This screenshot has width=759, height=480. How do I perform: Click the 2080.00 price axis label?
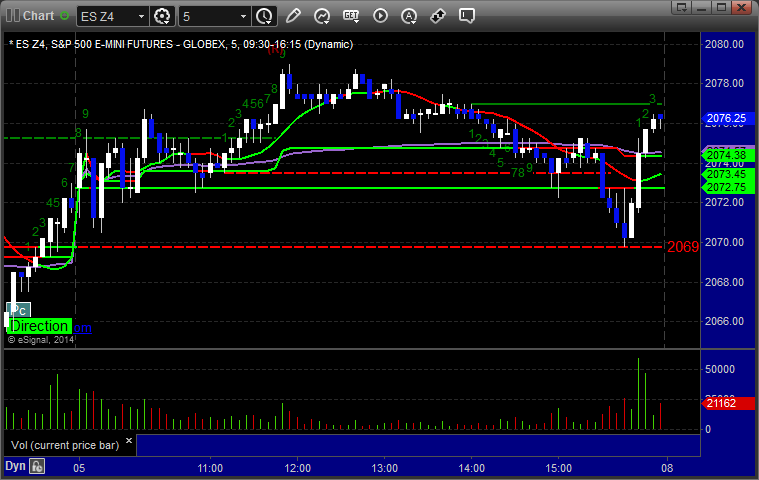point(724,44)
